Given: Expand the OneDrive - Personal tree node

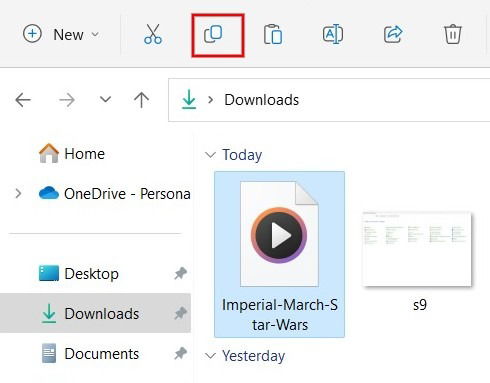Looking at the screenshot, I should 18,193.
